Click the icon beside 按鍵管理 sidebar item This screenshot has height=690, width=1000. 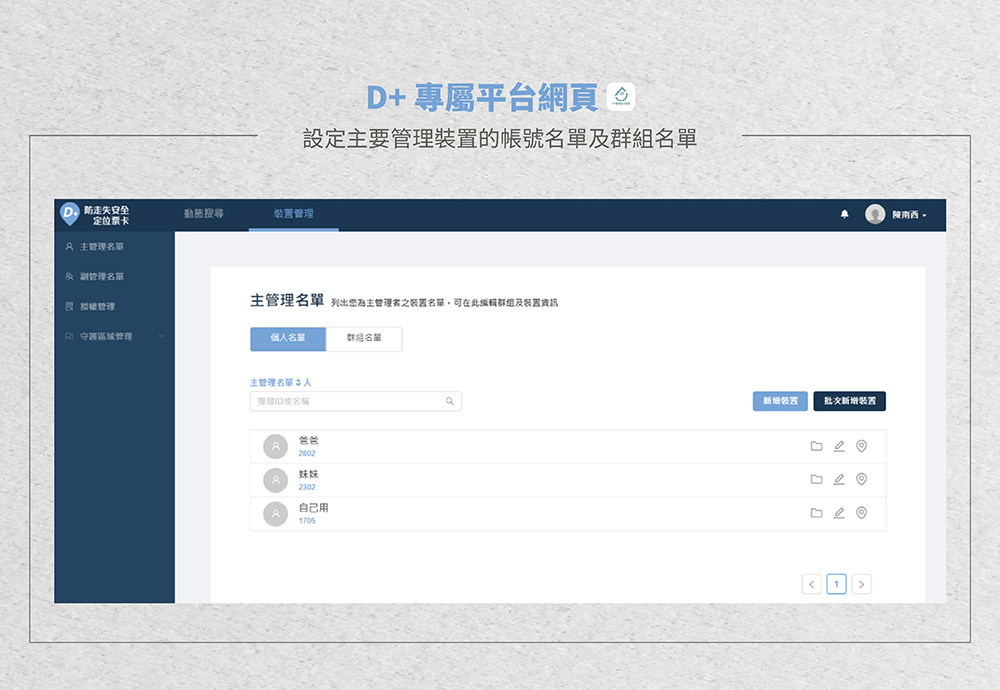click(69, 307)
